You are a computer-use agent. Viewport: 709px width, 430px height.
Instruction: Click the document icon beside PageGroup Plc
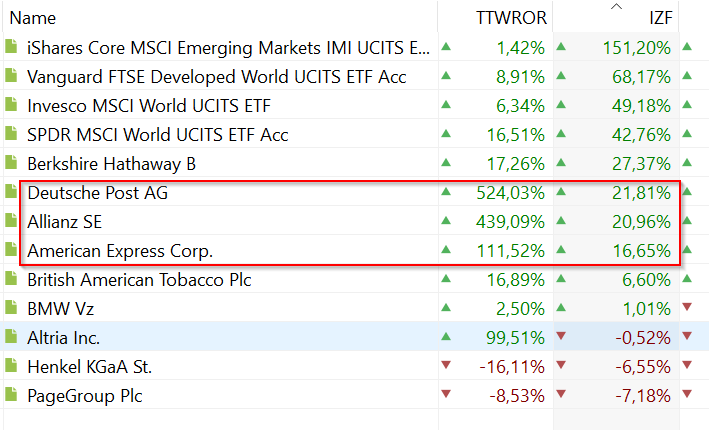click(x=11, y=396)
